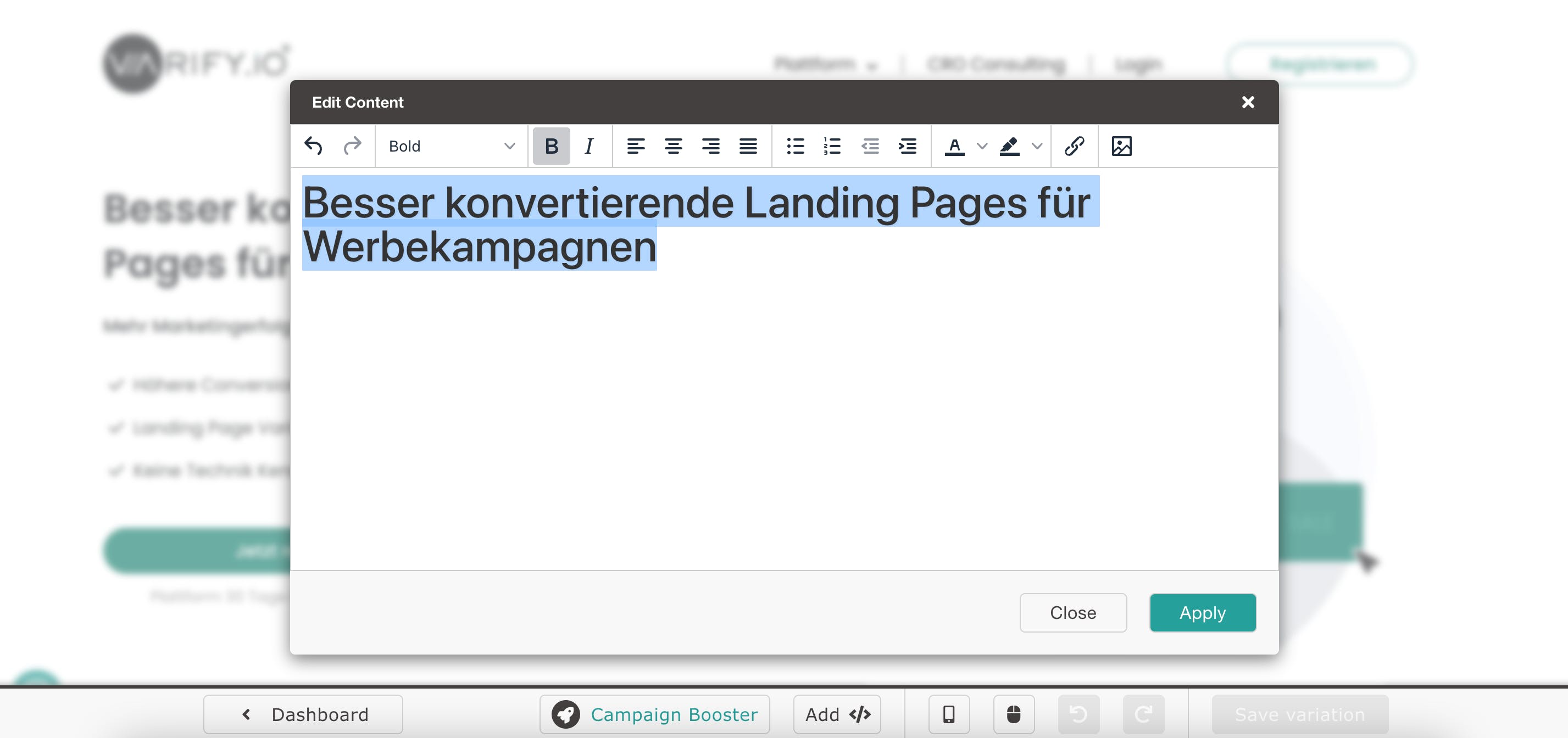Expand highlight color picker arrow
The image size is (1568, 738).
tap(1037, 146)
